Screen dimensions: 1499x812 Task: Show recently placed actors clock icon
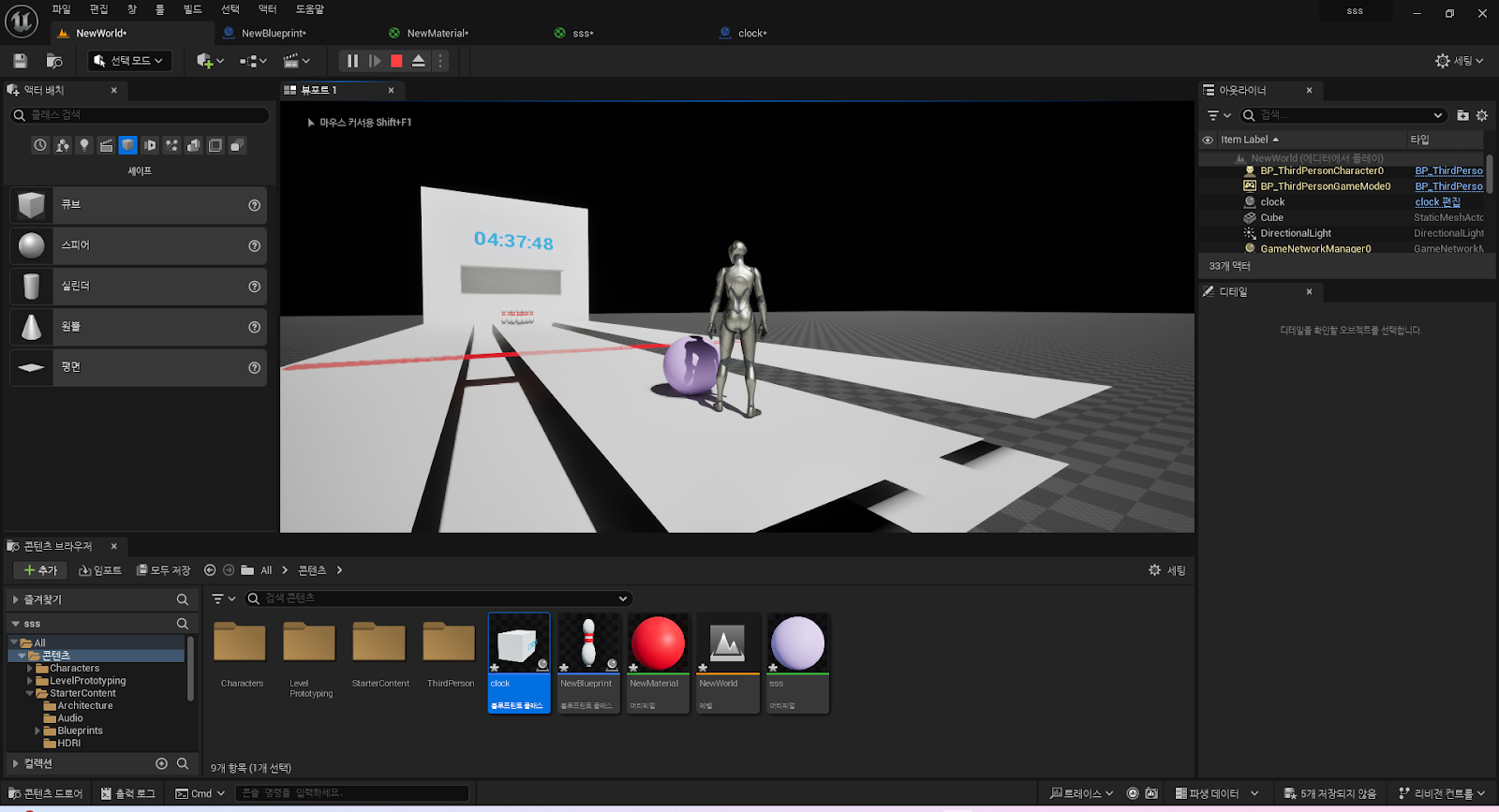point(40,145)
